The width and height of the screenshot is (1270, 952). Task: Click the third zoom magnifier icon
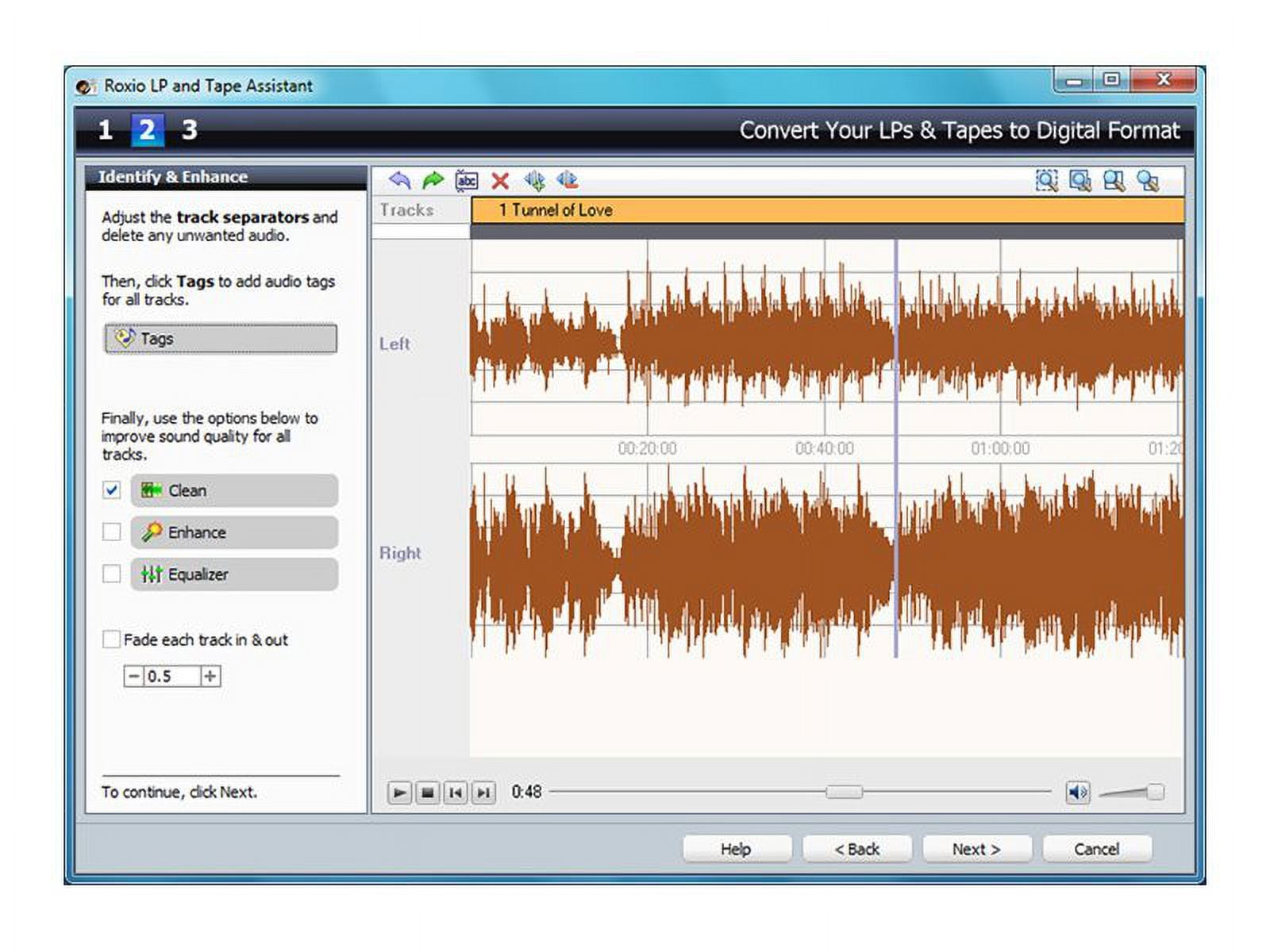tap(1114, 181)
